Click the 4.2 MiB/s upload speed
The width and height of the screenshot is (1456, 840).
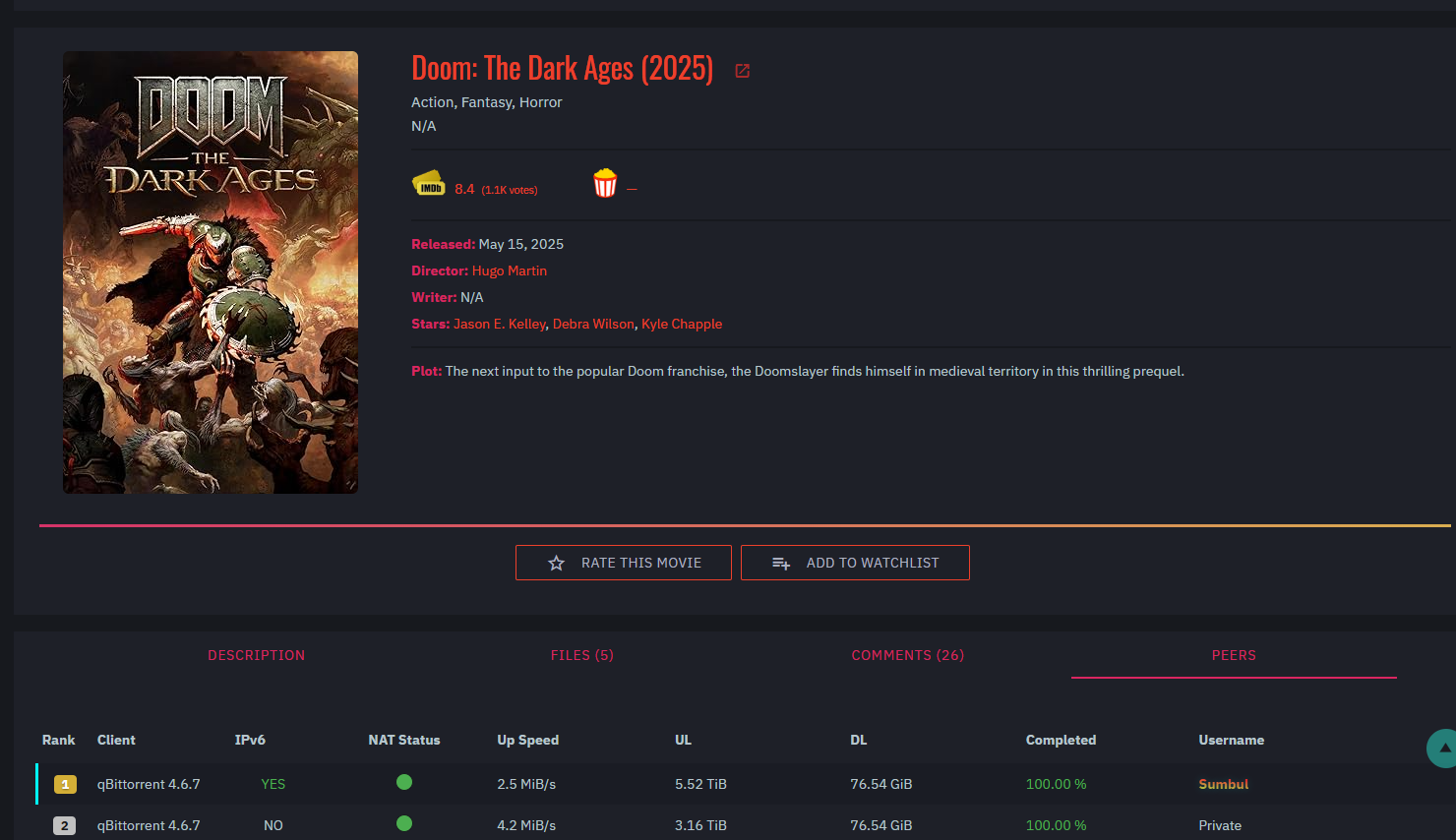click(526, 825)
